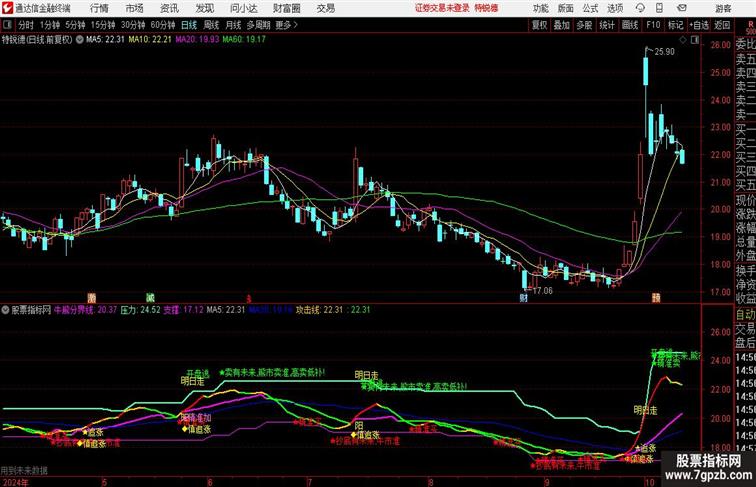Image resolution: width=756 pixels, height=487 pixels.
Task: Open the 资讯 menu
Action: pyautogui.click(x=169, y=8)
